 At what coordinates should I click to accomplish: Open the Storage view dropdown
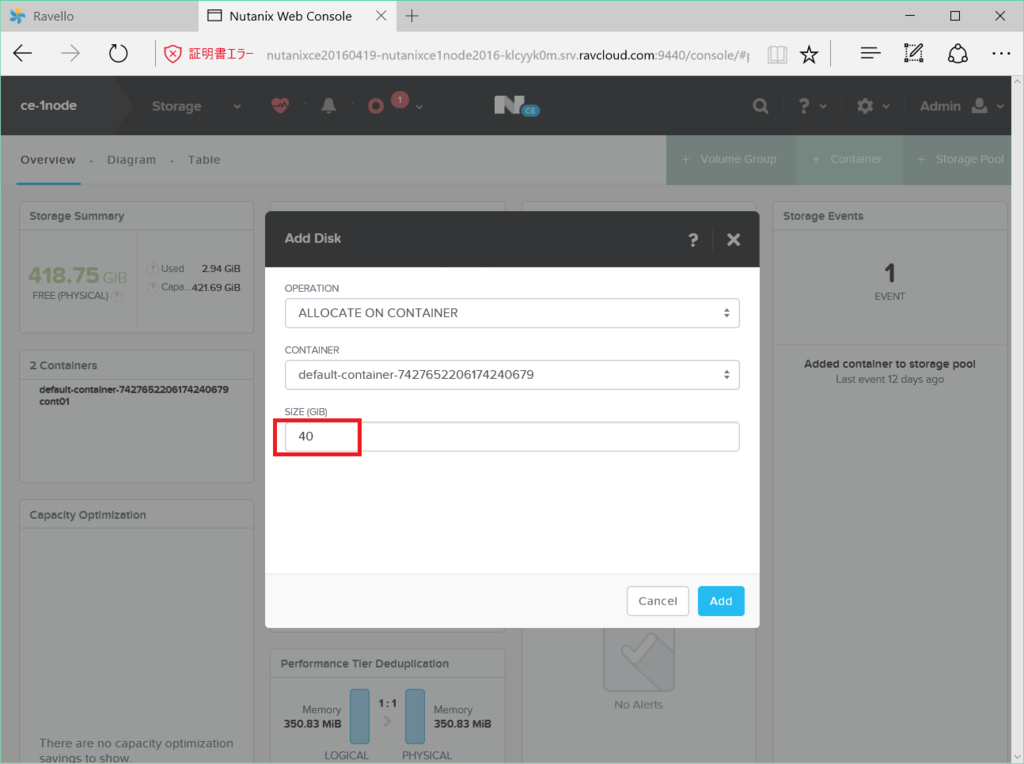196,106
